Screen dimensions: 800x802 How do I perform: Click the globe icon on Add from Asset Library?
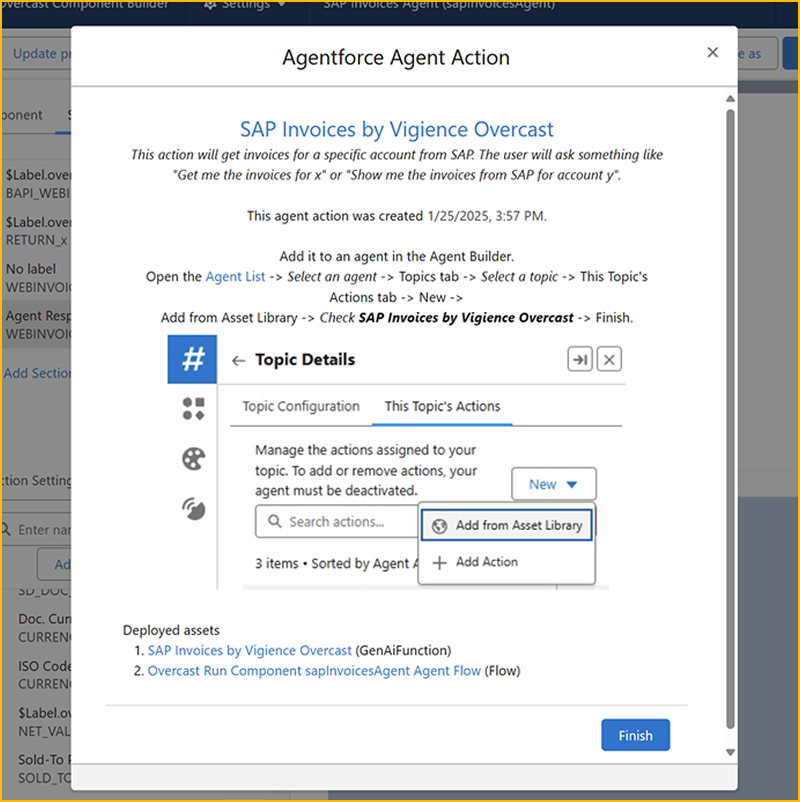click(x=439, y=525)
